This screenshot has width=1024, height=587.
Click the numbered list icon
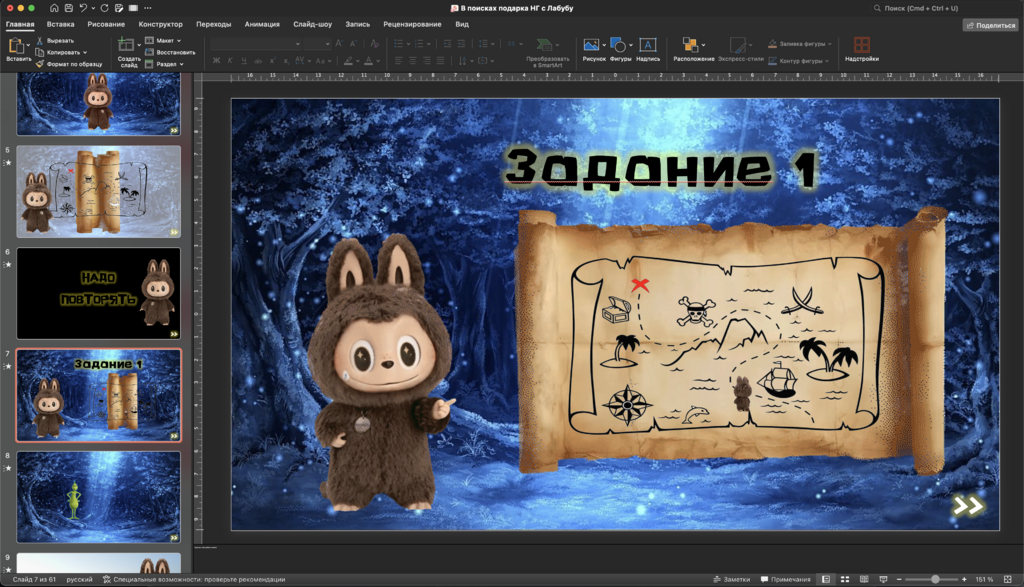click(419, 44)
